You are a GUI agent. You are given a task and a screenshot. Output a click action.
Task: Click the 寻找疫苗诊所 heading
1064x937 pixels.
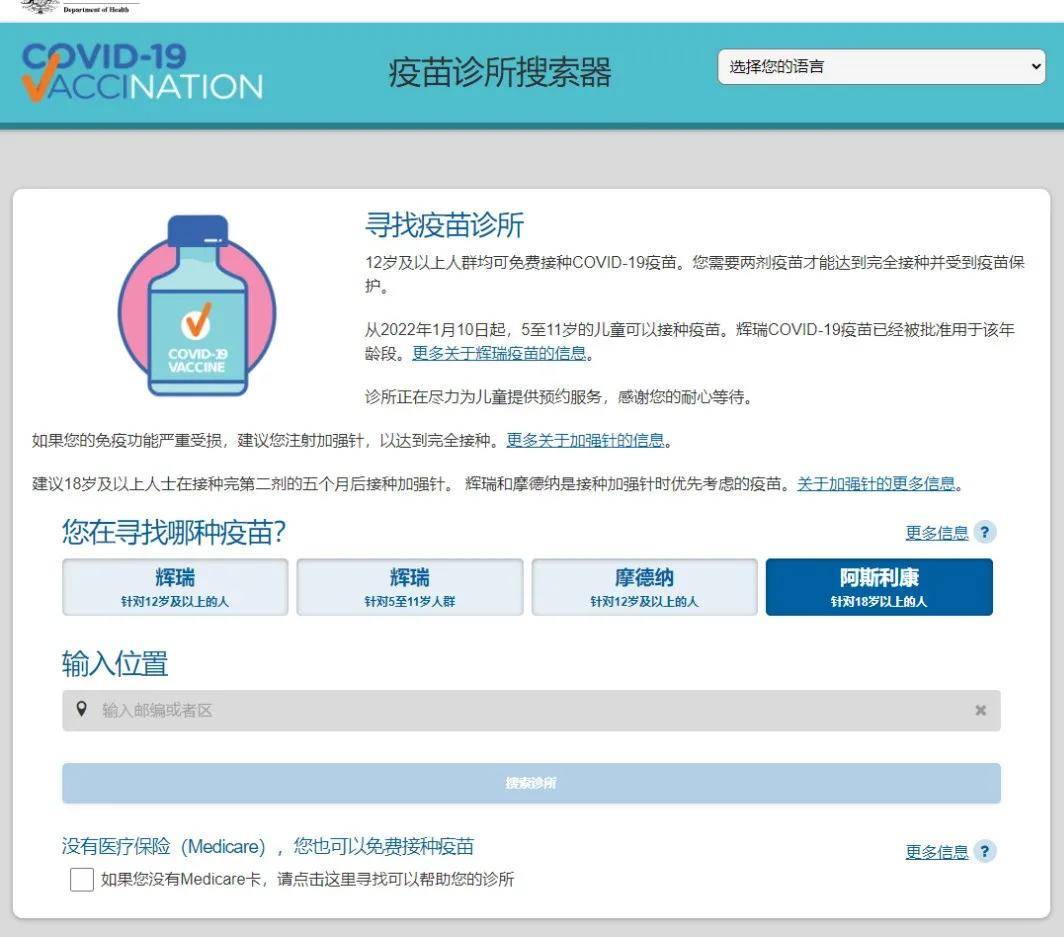444,225
